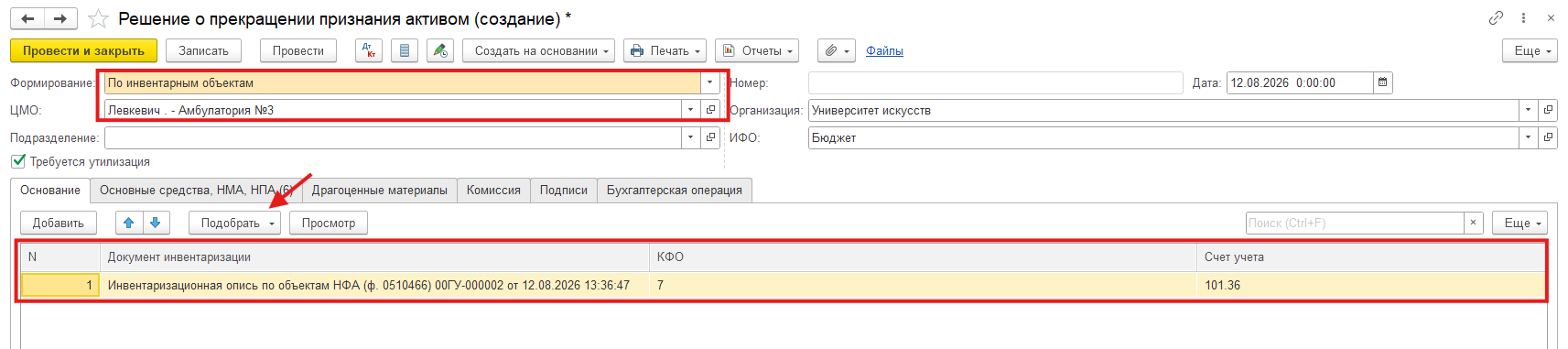Expand the Формирование dropdown list
This screenshot has width=1568, height=349.
click(710, 82)
